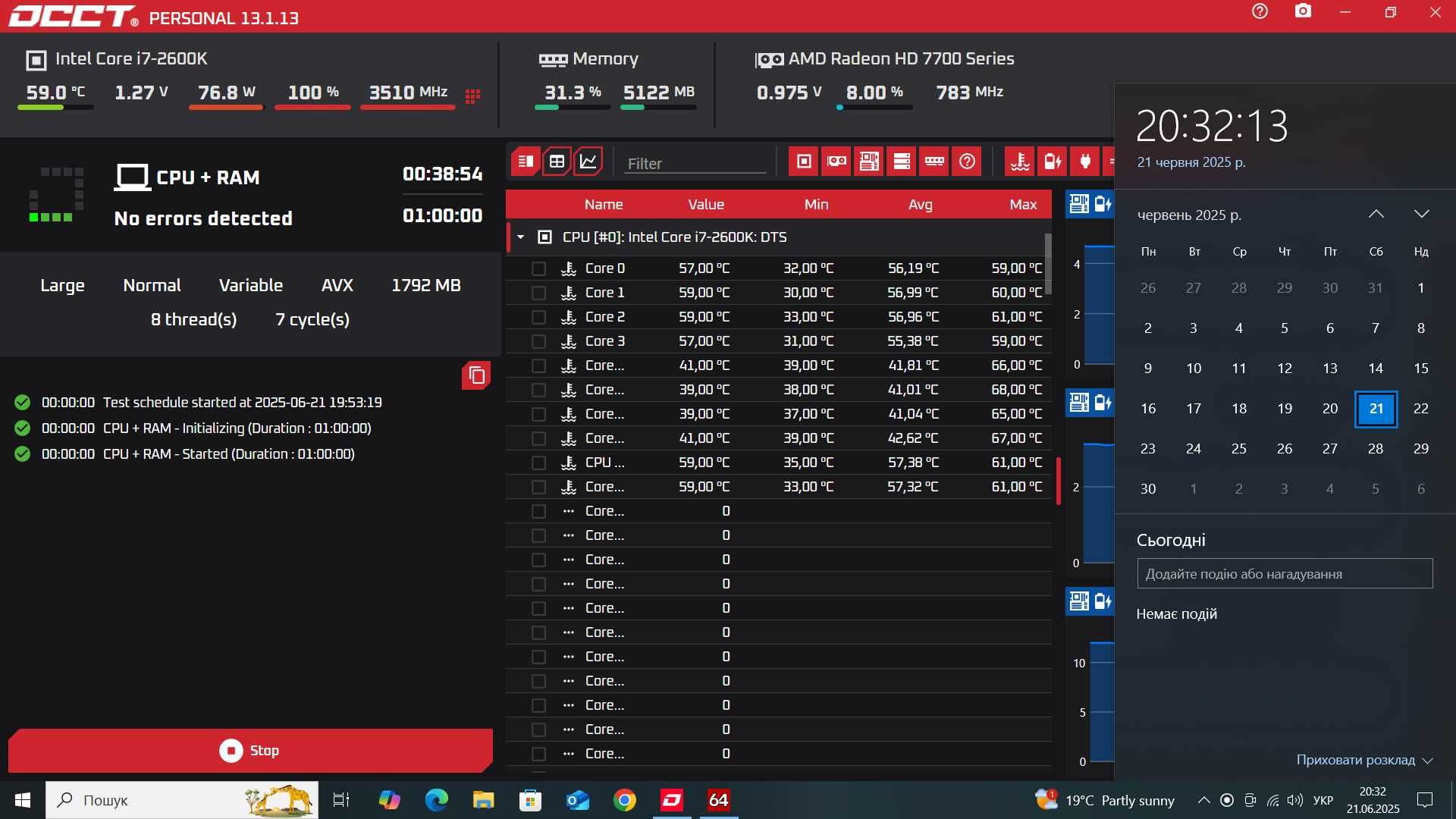This screenshot has height=819, width=1456.
Task: Open the weather widget 19°C Partly sunny
Action: (1104, 800)
